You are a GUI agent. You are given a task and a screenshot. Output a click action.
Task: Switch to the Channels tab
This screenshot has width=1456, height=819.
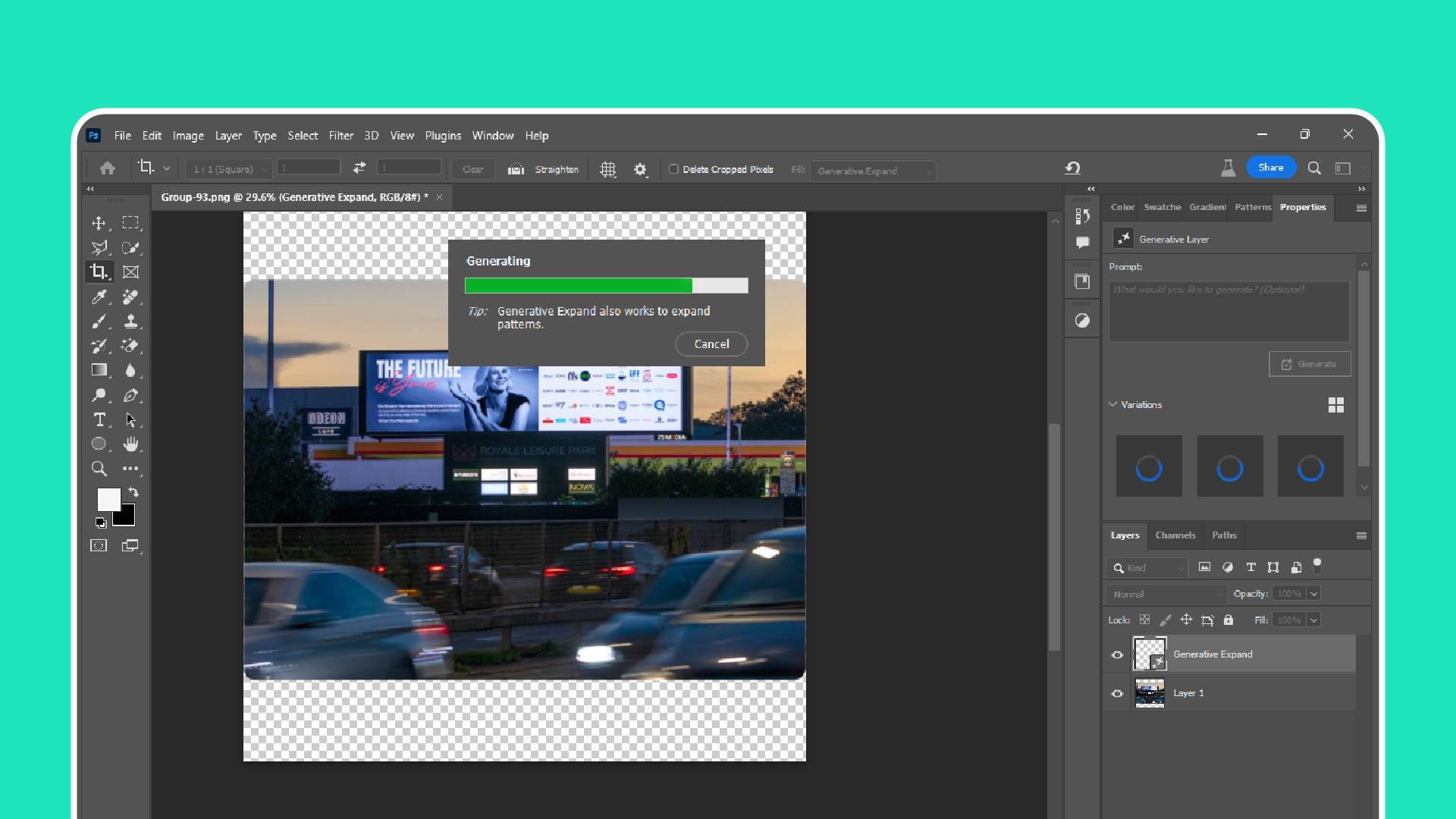1175,534
